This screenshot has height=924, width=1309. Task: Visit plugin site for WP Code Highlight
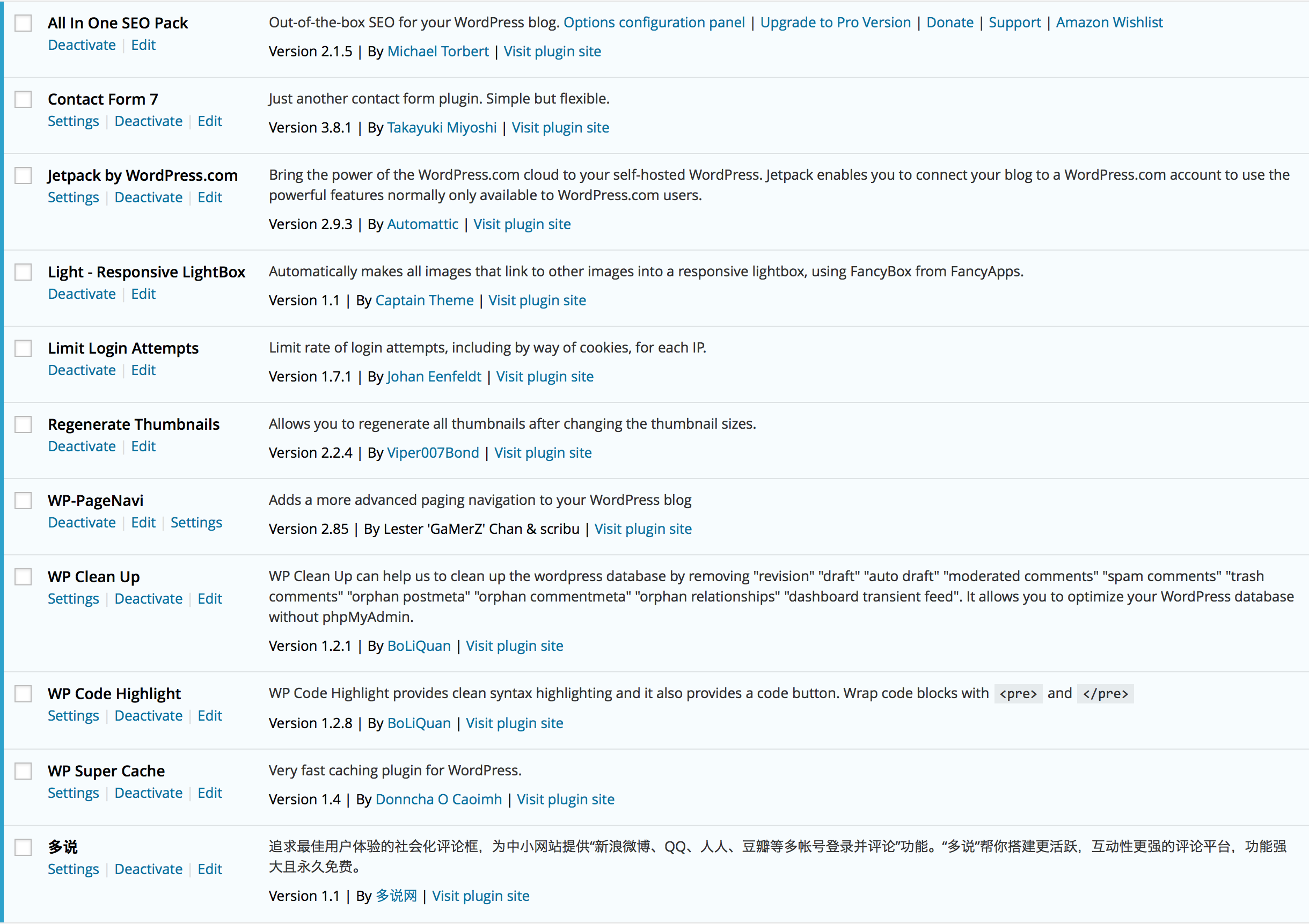(514, 723)
